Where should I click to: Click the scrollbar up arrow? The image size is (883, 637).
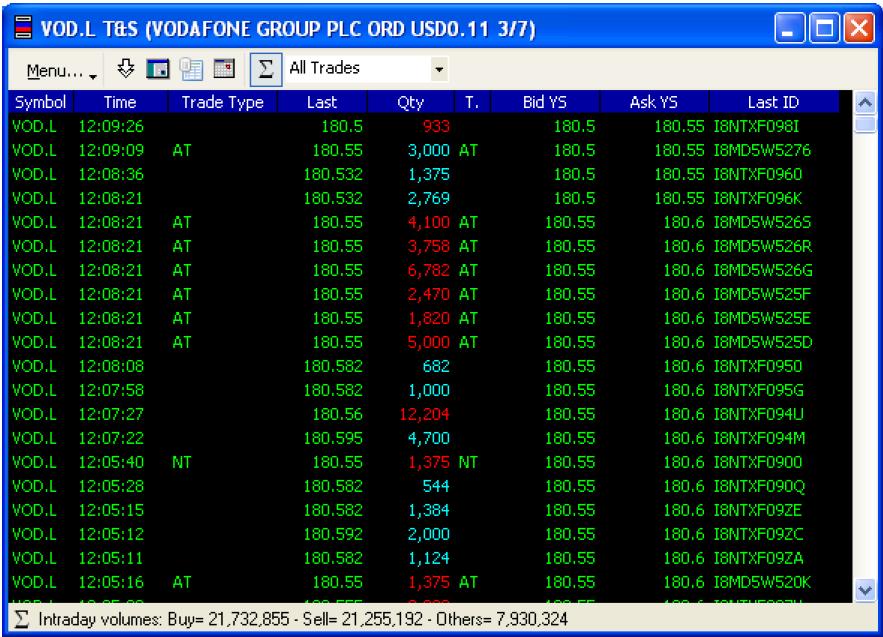pos(865,102)
